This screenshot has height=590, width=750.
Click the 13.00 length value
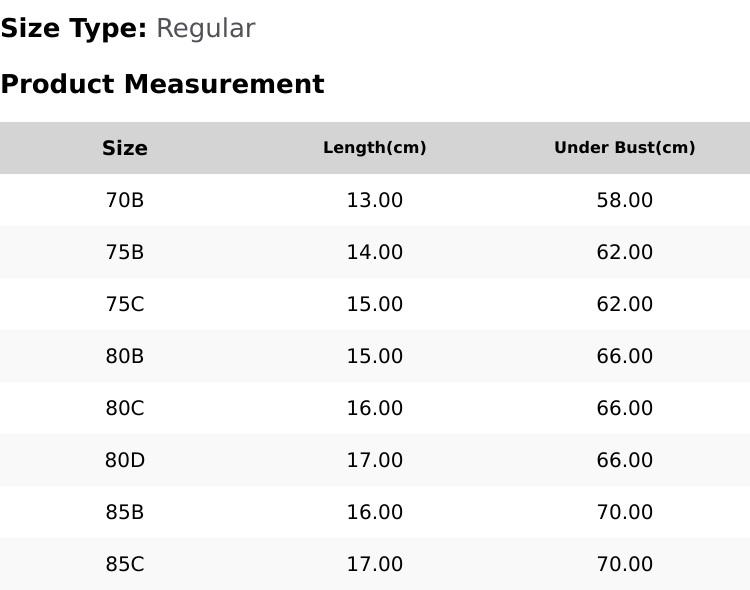tap(375, 200)
